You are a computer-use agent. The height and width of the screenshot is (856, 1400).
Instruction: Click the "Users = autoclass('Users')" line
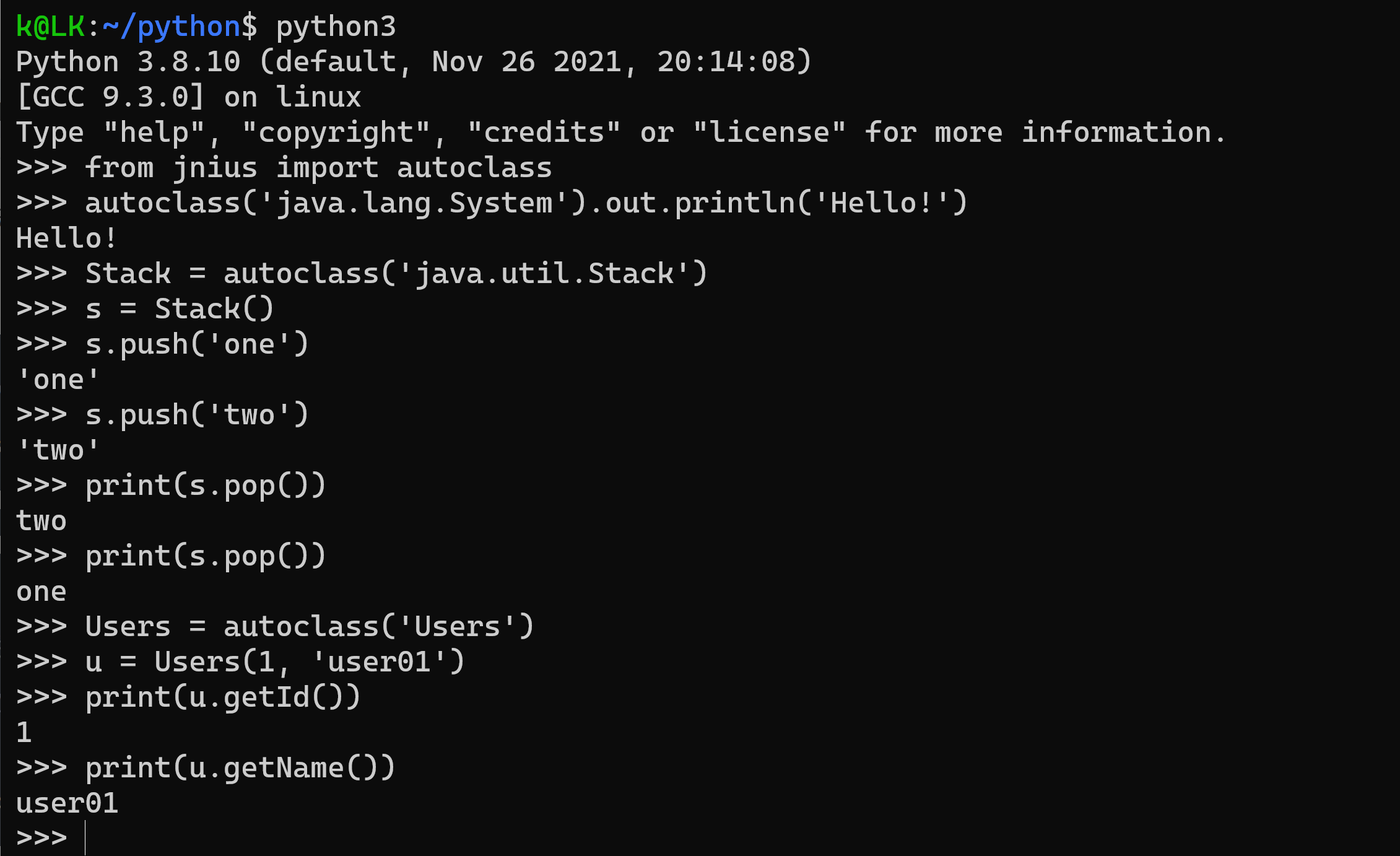[310, 627]
